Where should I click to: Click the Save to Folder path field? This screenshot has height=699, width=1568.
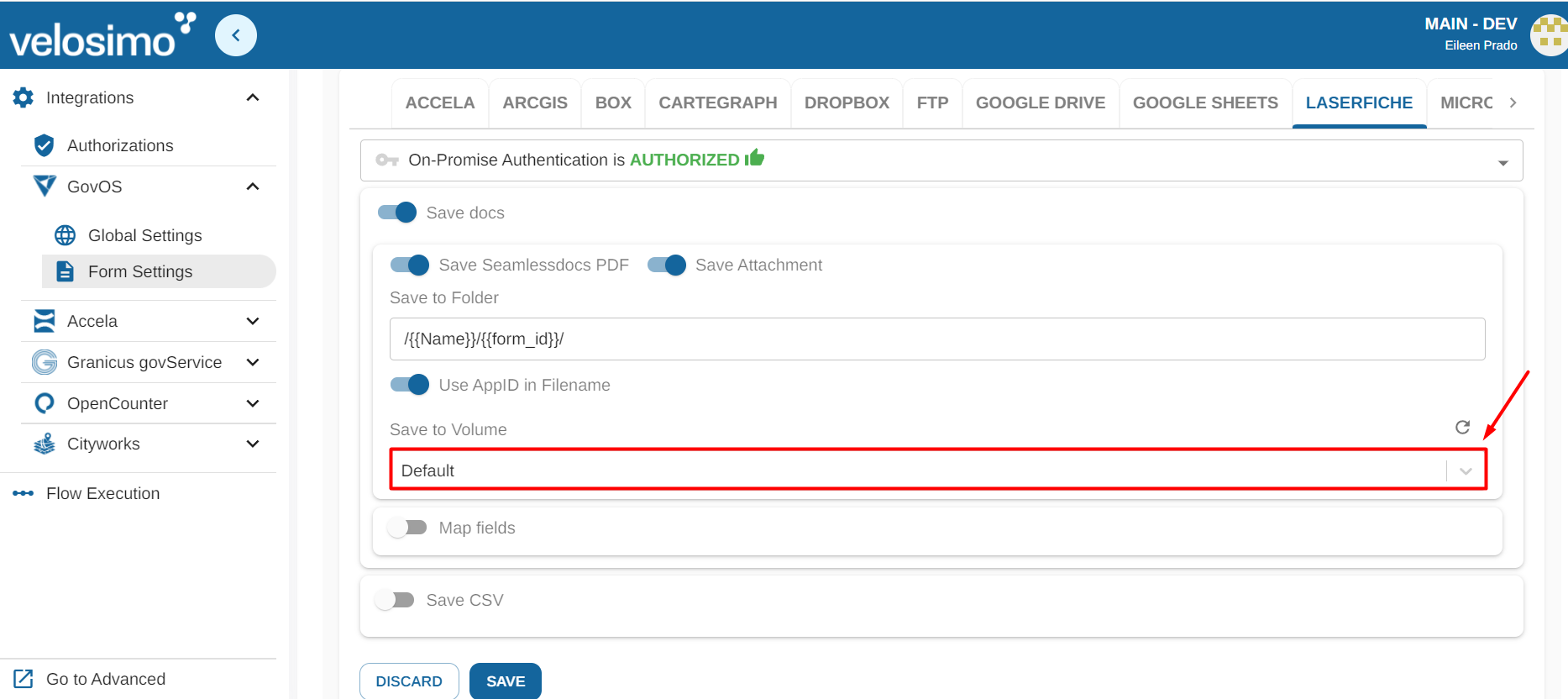[x=937, y=339]
